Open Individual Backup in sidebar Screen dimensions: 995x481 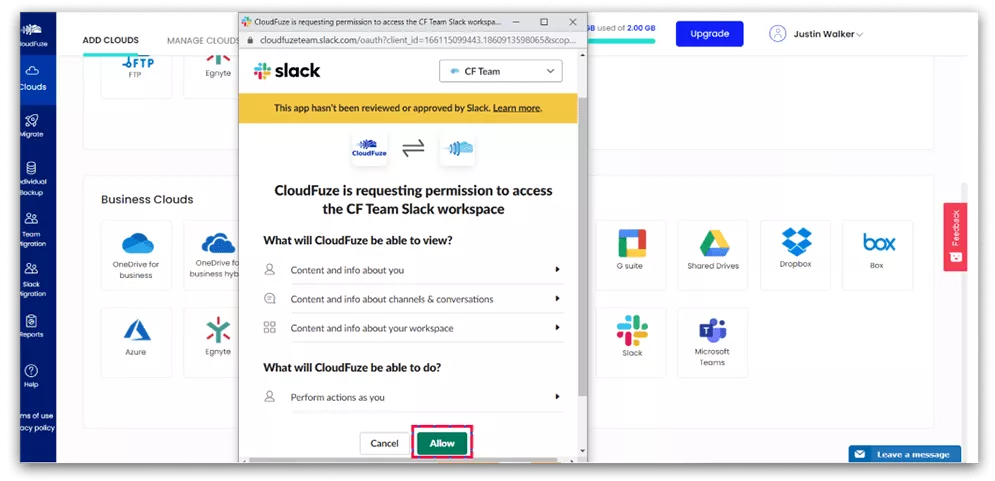pyautogui.click(x=32, y=178)
